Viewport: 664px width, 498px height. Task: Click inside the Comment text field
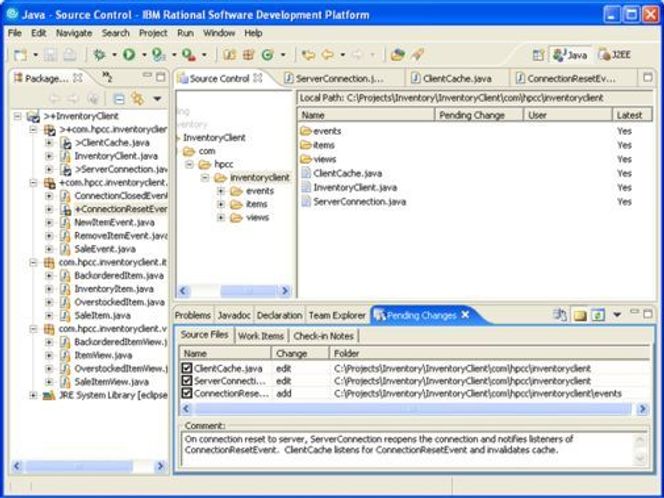tap(410, 449)
